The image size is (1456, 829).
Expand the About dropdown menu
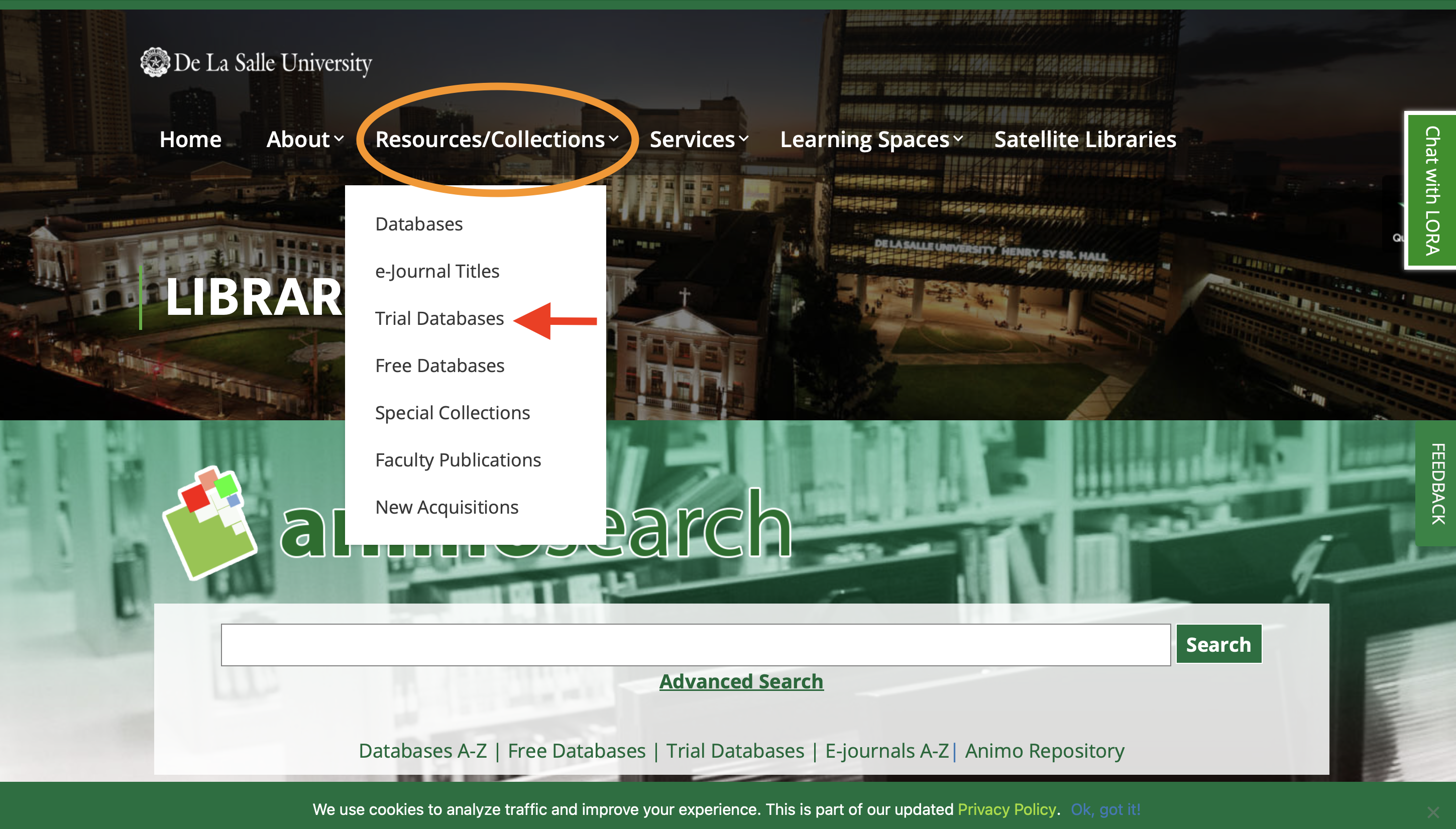tap(305, 140)
